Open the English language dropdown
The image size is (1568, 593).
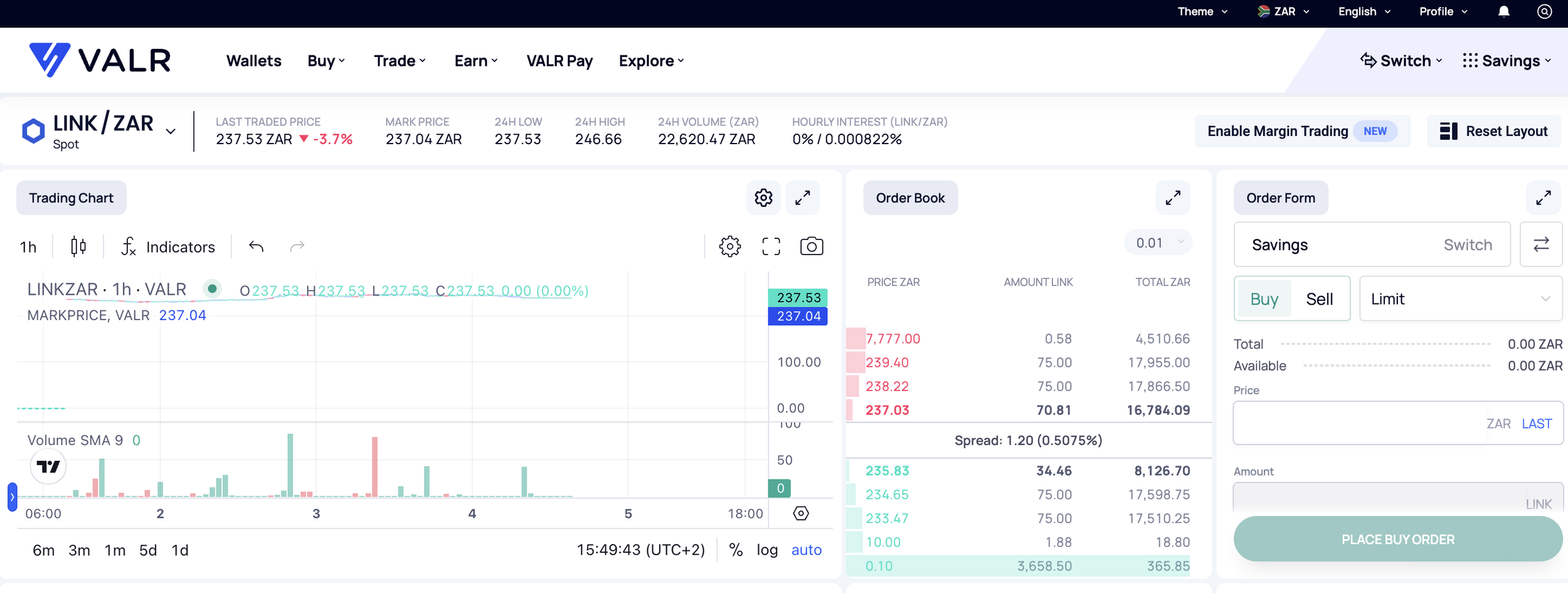coord(1364,11)
